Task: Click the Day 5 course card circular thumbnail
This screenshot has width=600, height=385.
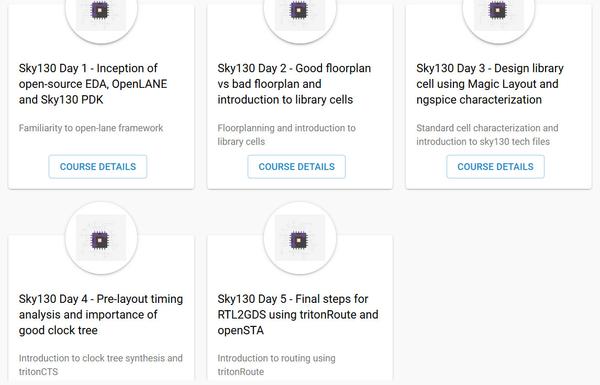Action: click(300, 238)
